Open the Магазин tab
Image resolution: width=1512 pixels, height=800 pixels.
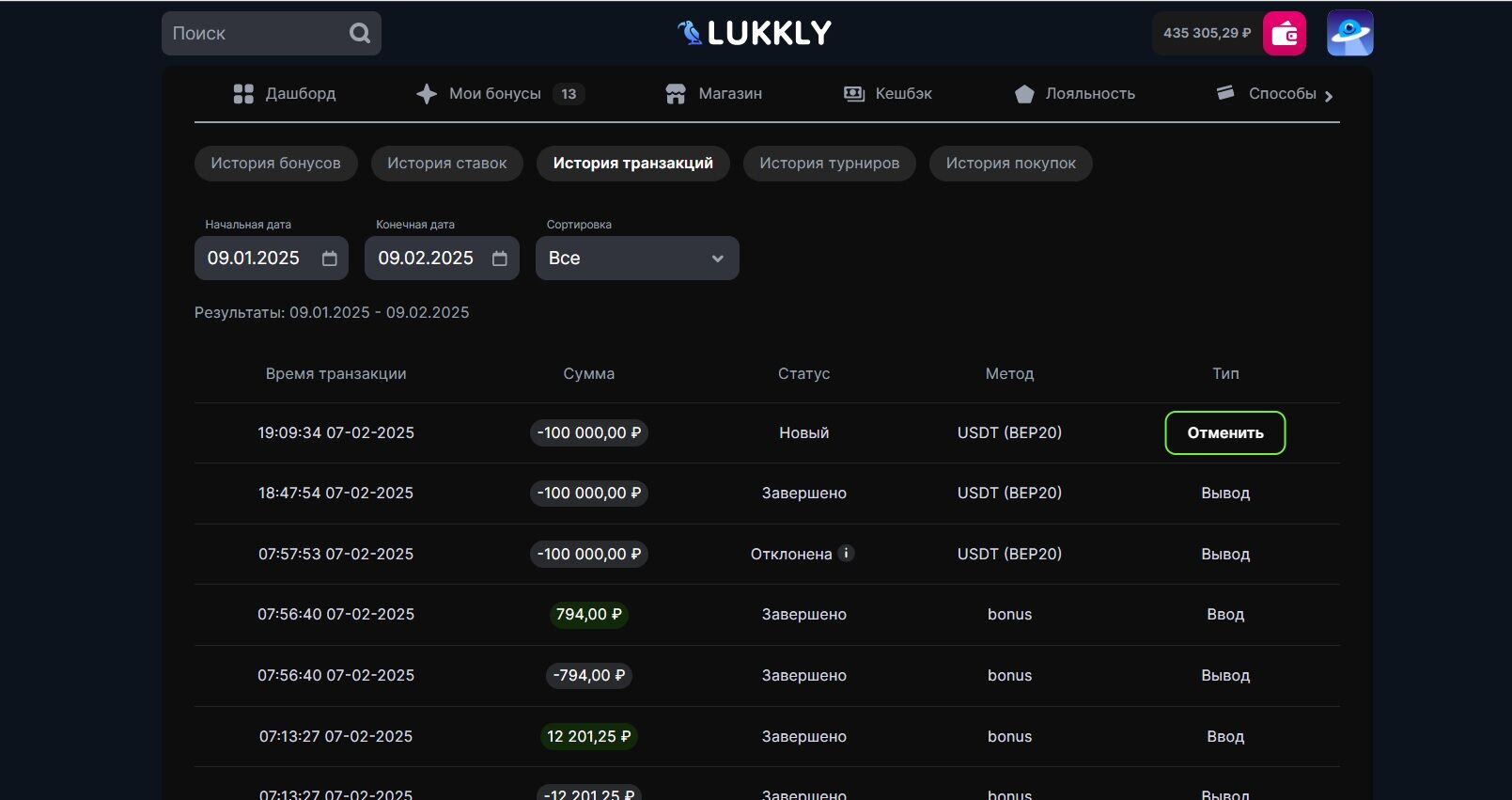click(x=714, y=94)
